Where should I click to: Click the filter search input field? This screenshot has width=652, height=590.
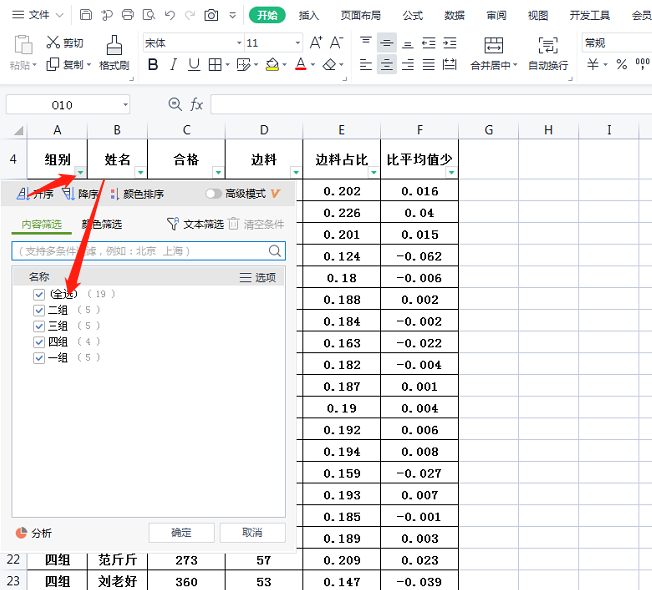point(148,251)
